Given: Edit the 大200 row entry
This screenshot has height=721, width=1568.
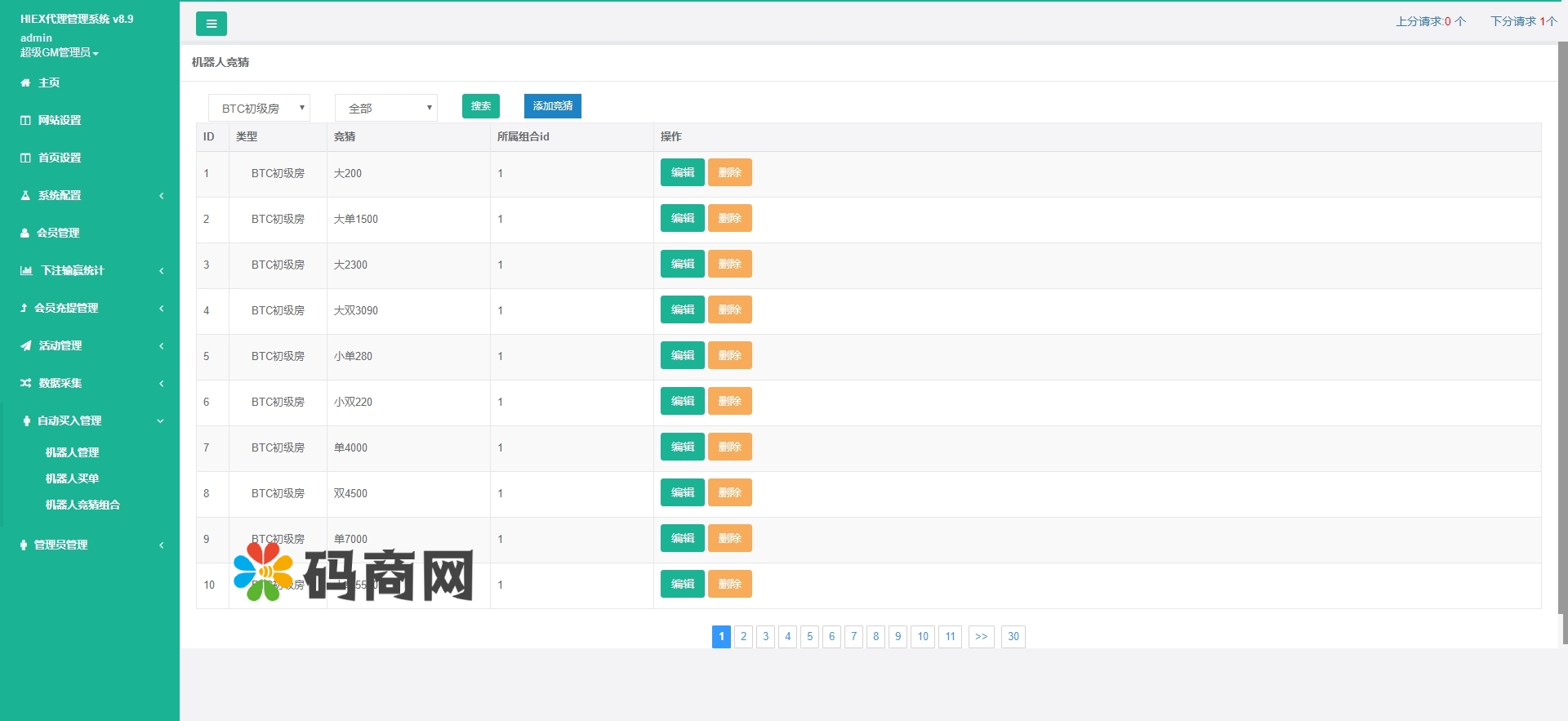Looking at the screenshot, I should (682, 172).
